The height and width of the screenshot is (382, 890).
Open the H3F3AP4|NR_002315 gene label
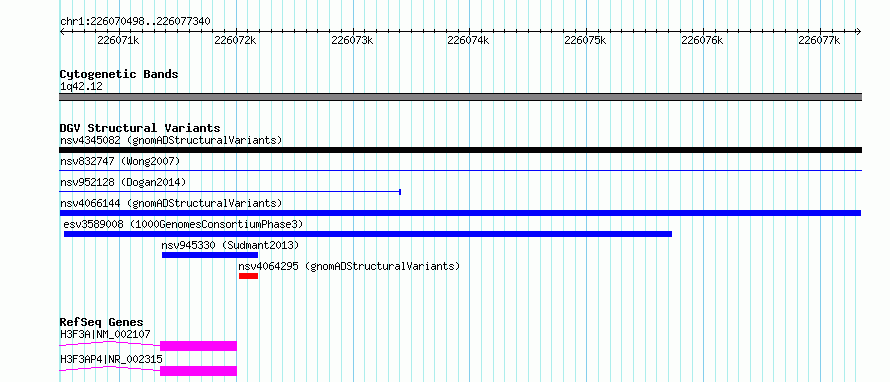111,359
